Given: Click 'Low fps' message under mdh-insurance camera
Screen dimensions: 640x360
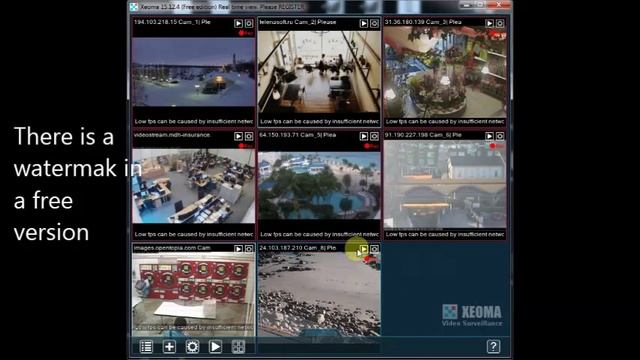Looking at the screenshot, I should [x=194, y=235].
